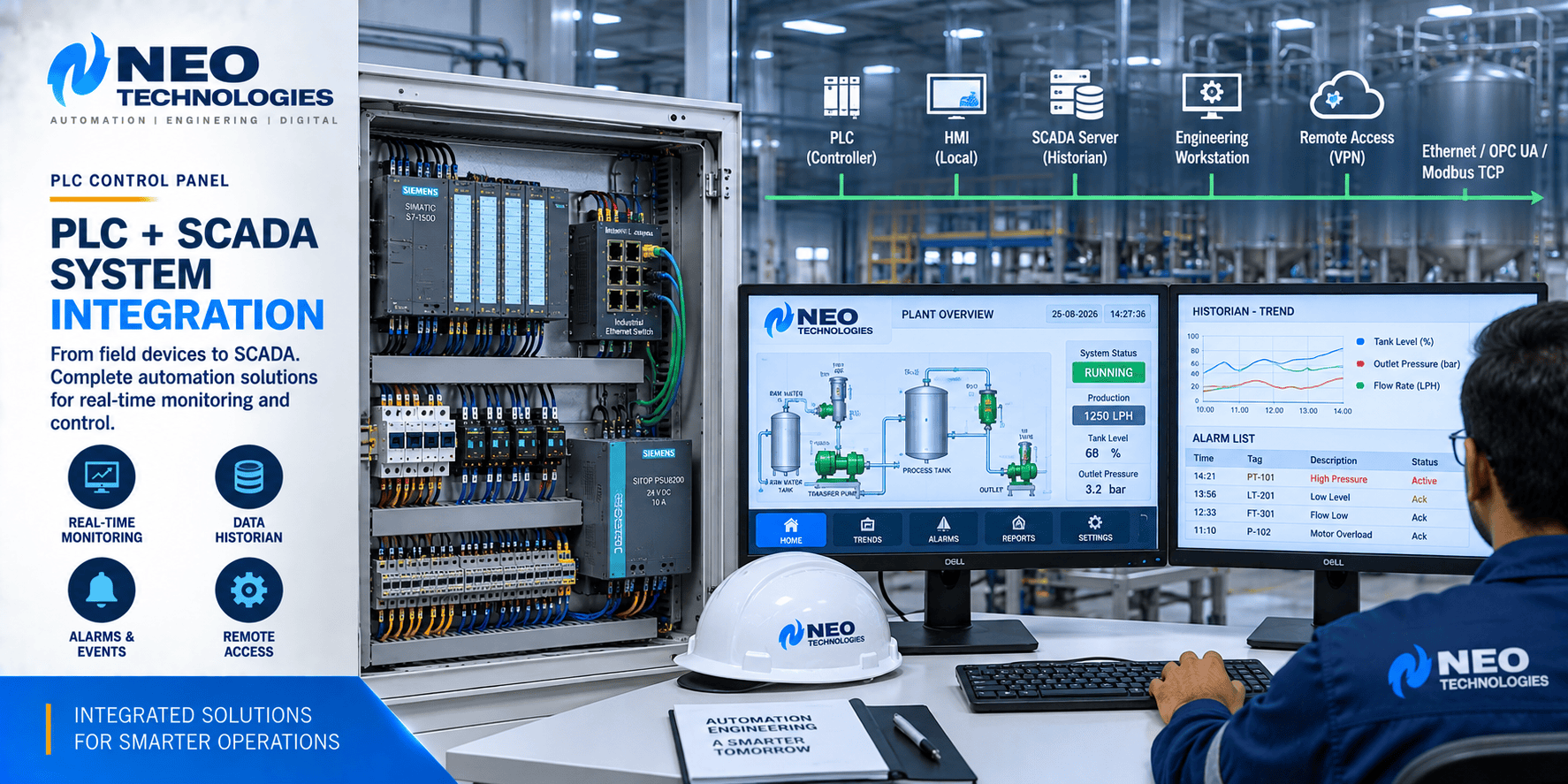The width and height of the screenshot is (1568, 784).
Task: Click the HMI Local monitor icon
Action: [956, 95]
